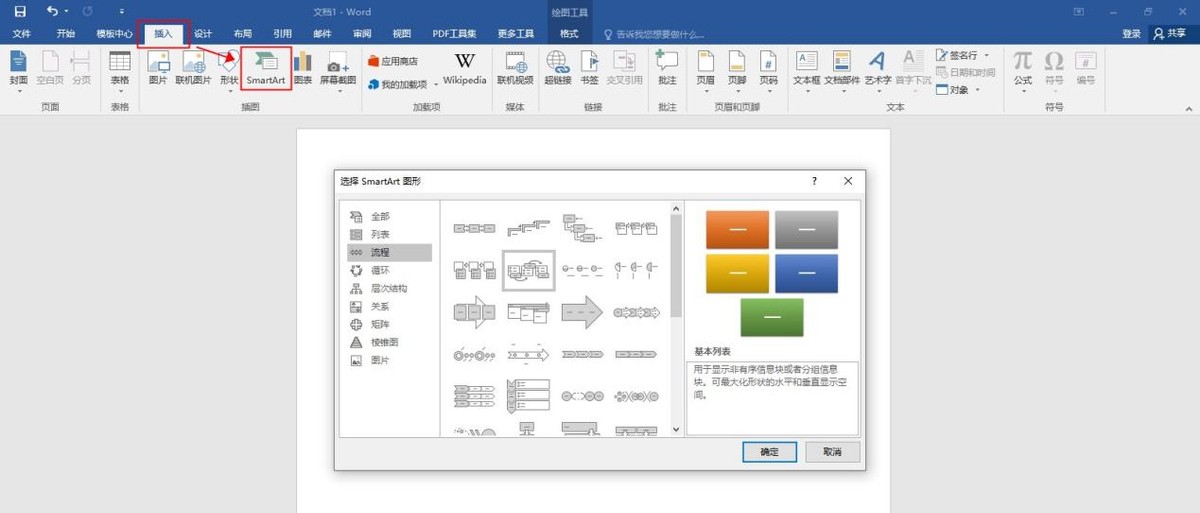1200x513 pixels.
Task: Confirm with the 确定 button
Action: click(769, 452)
